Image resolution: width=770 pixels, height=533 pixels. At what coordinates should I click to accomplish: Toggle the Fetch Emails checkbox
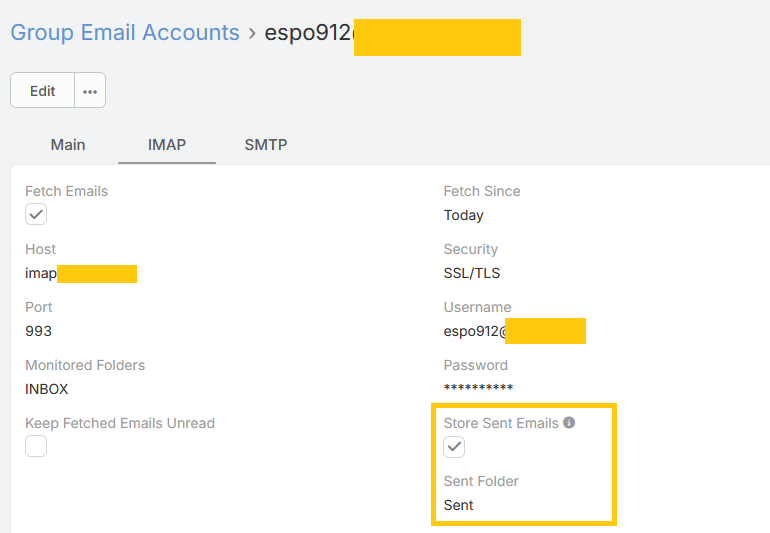(x=36, y=214)
